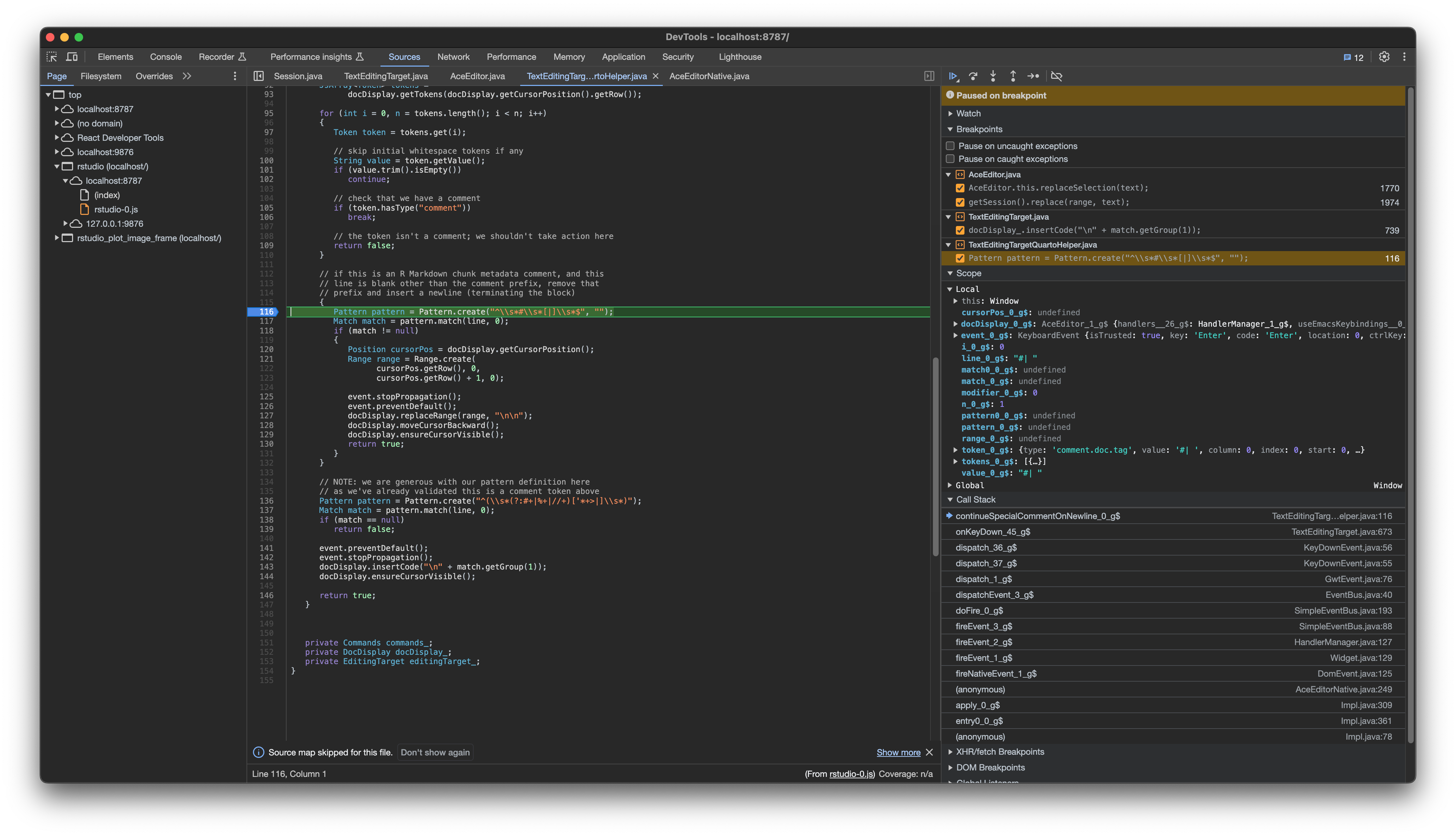The width and height of the screenshot is (1456, 836).
Task: Enable Pause on uncaught exceptions
Action: (x=951, y=145)
